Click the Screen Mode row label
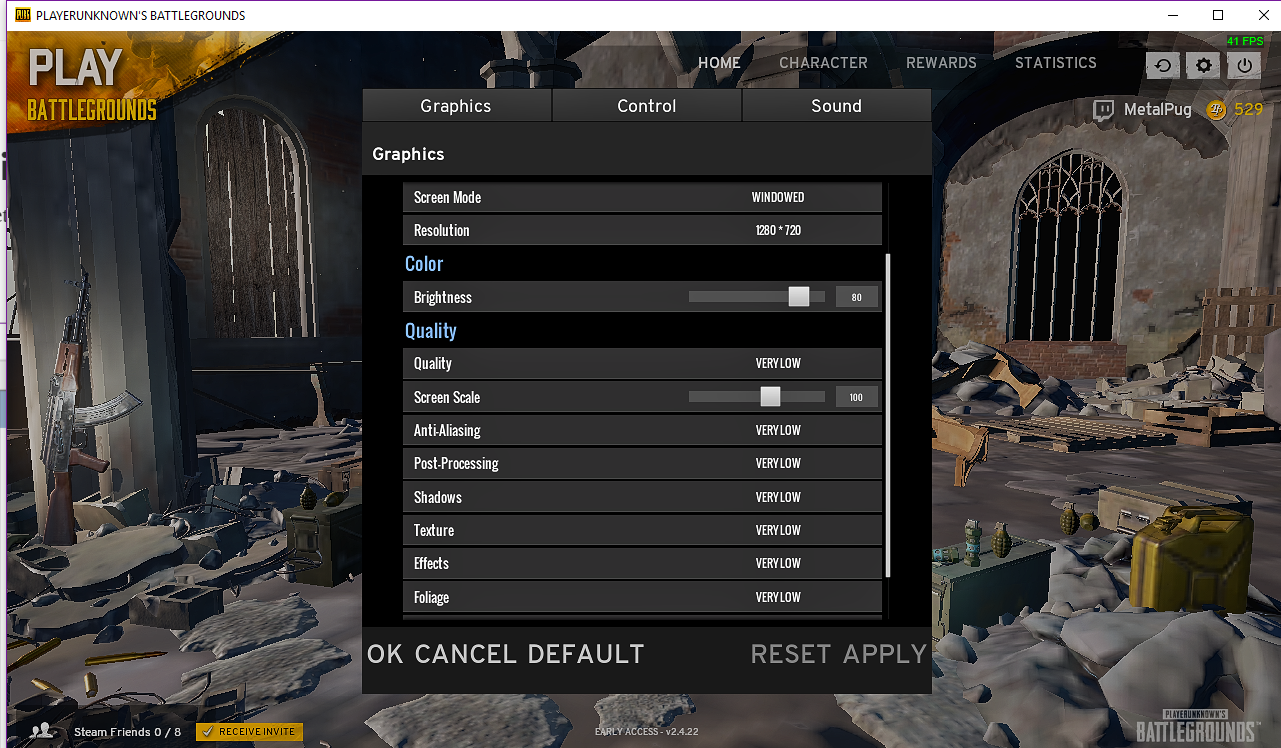 448,198
